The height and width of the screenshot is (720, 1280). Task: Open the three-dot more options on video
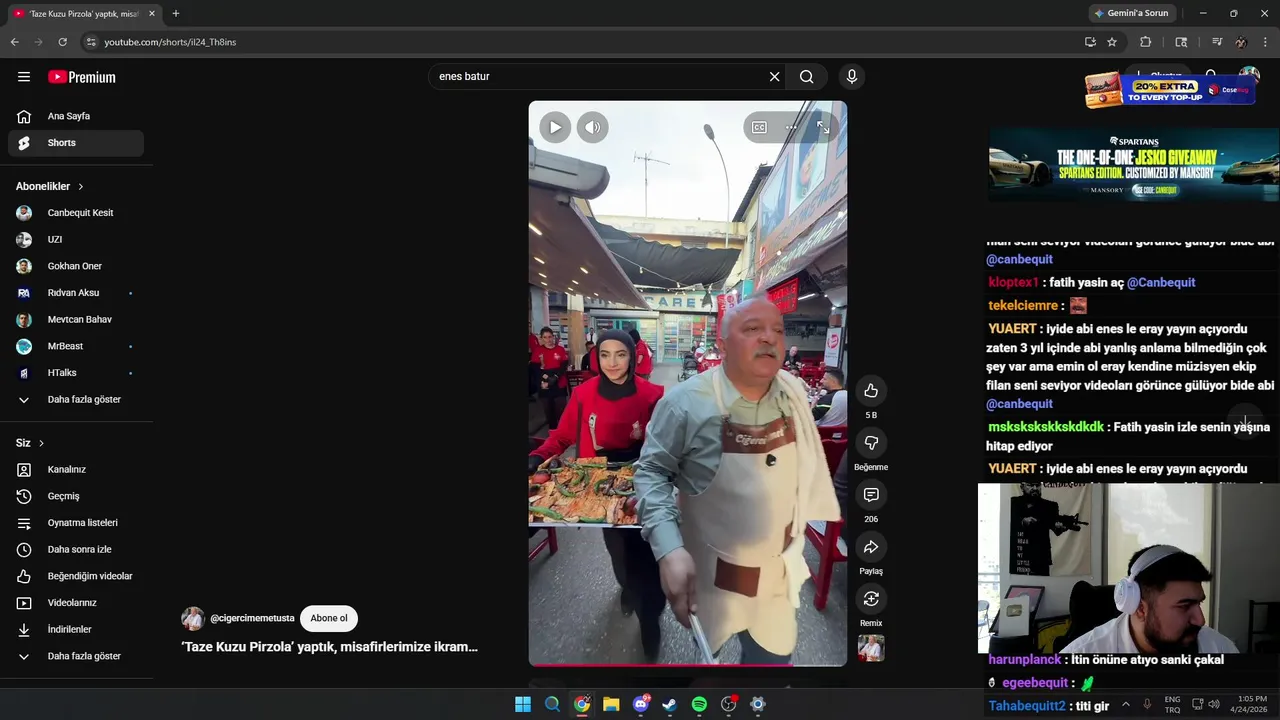click(791, 127)
